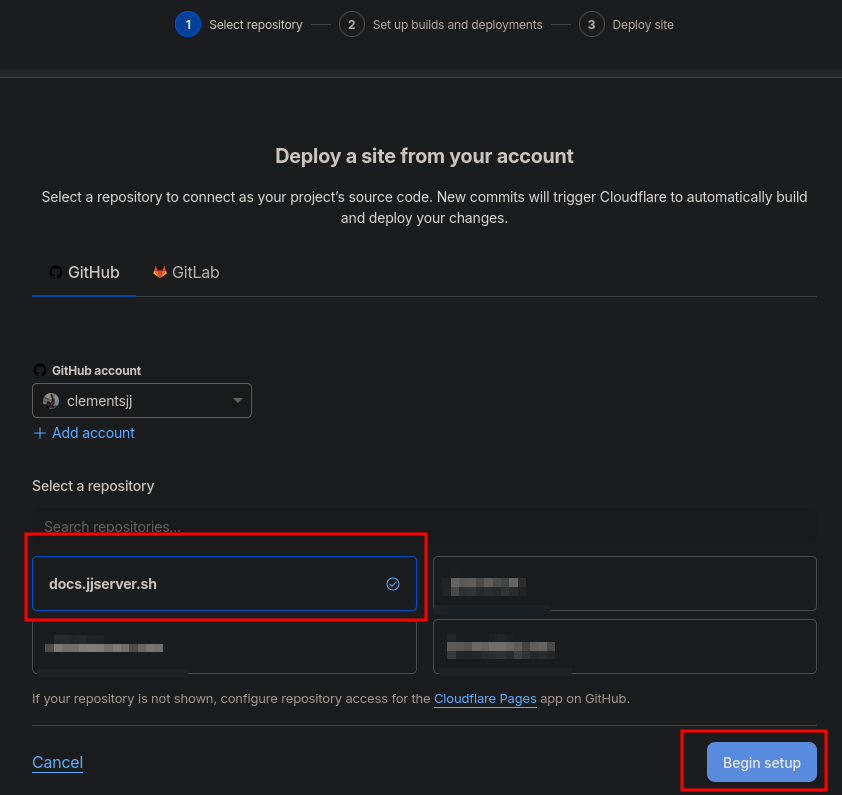Click the step 3 circle icon
Screen dimensions: 842x795
(x=591, y=25)
